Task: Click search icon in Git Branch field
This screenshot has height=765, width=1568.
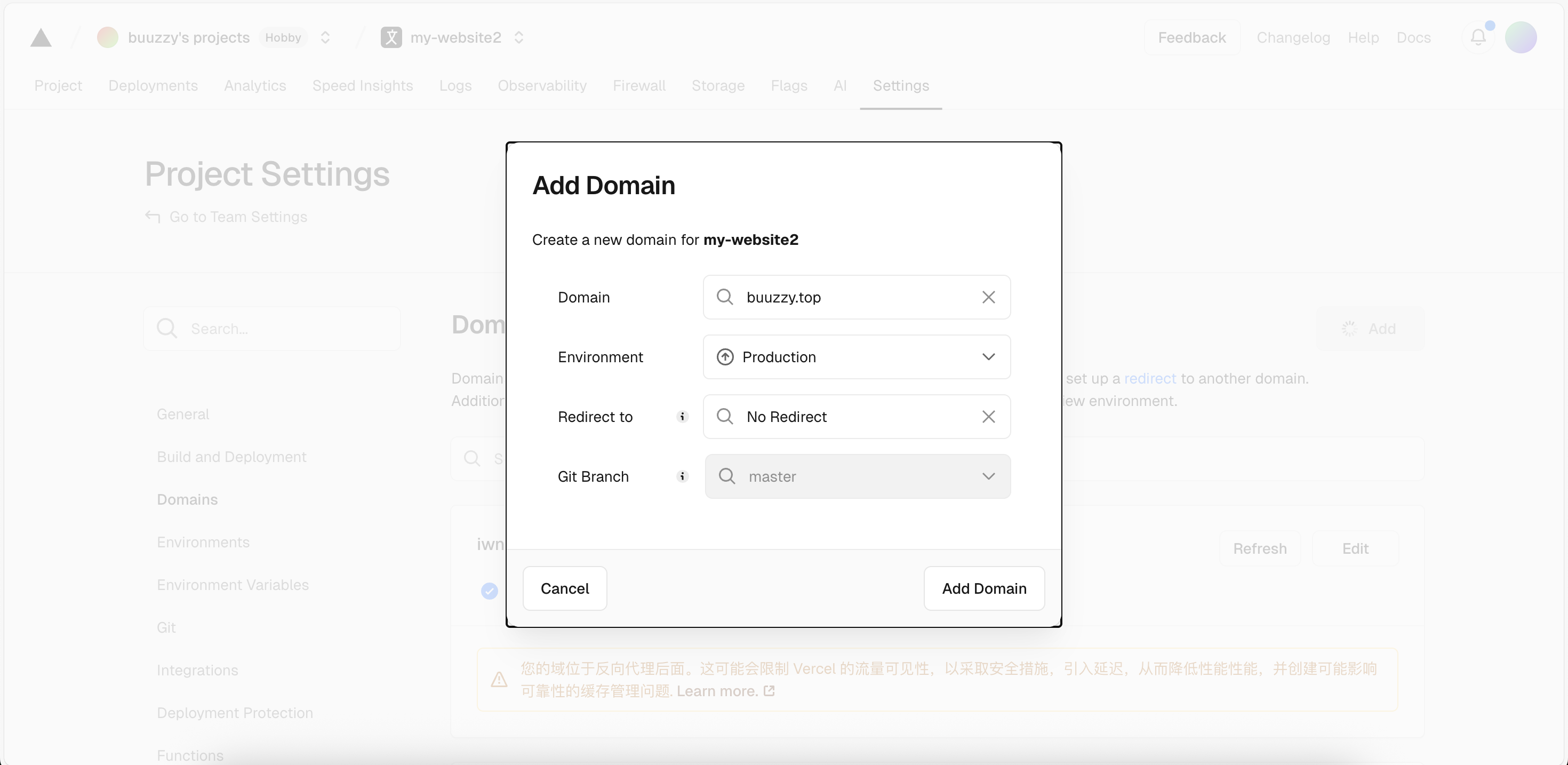Action: pyautogui.click(x=727, y=476)
